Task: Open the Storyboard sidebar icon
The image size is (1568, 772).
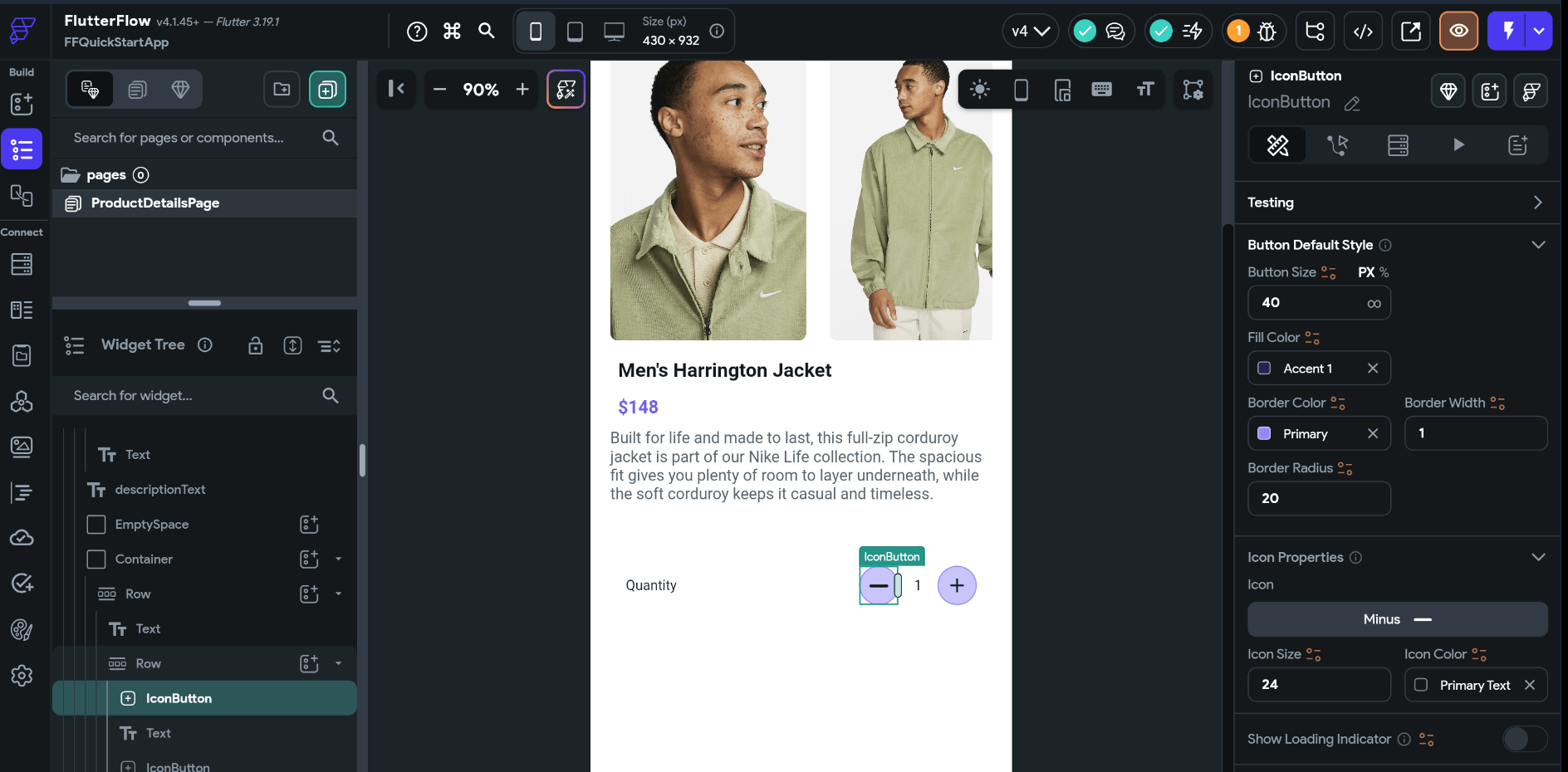Action: point(22,196)
